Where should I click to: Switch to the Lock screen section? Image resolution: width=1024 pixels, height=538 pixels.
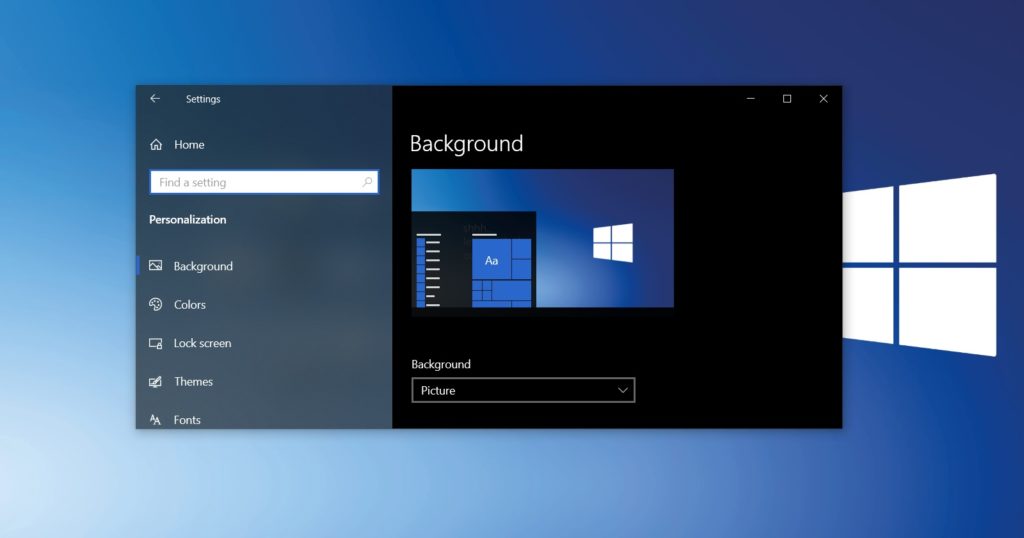[202, 343]
